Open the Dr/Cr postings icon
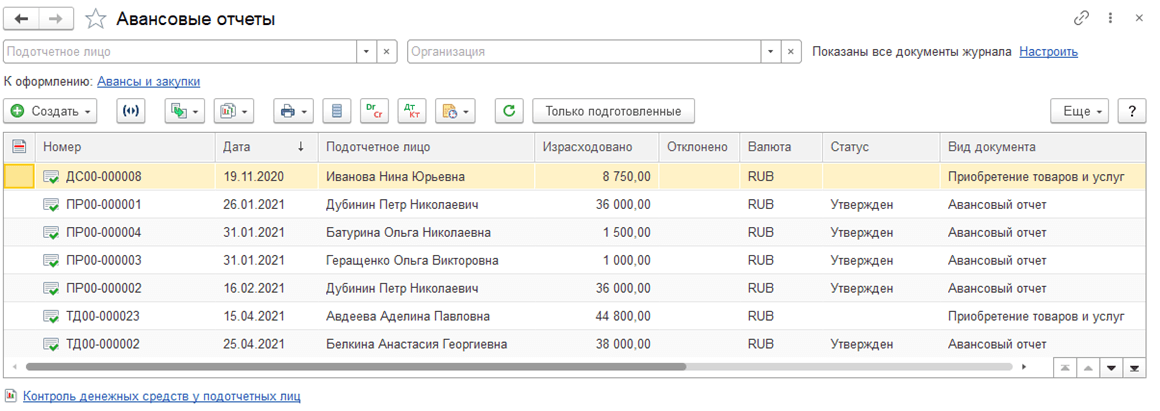This screenshot has height=411, width=1160. (x=374, y=111)
